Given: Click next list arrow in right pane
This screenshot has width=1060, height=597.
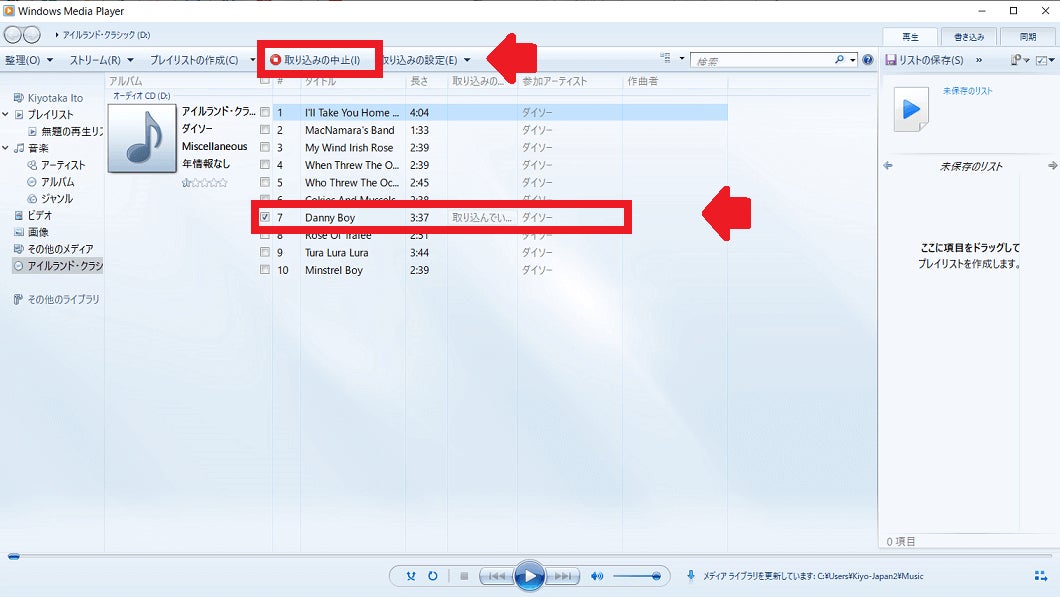Looking at the screenshot, I should tap(1052, 166).
